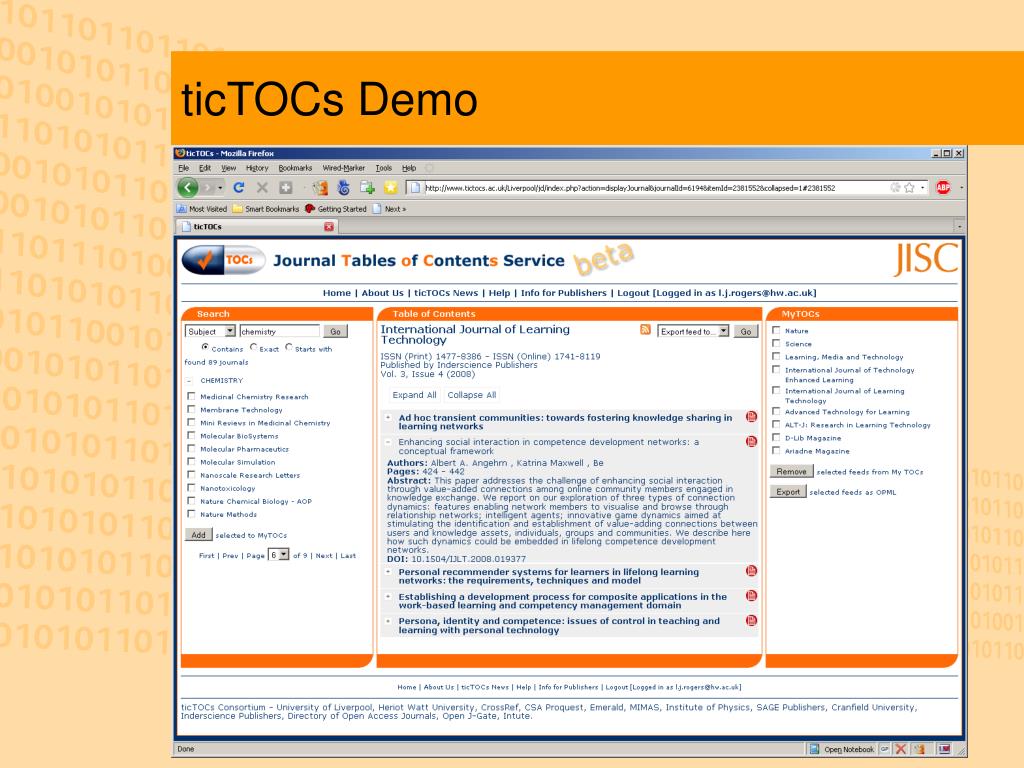Click the Export as OPML button
Screen dimensions: 1024x768
[x=788, y=491]
